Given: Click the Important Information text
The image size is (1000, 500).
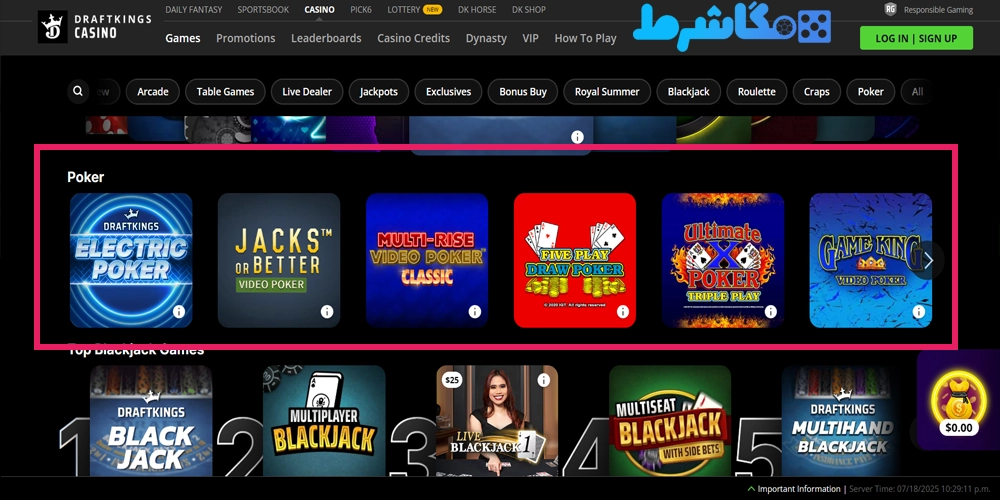Looking at the screenshot, I should point(798,489).
